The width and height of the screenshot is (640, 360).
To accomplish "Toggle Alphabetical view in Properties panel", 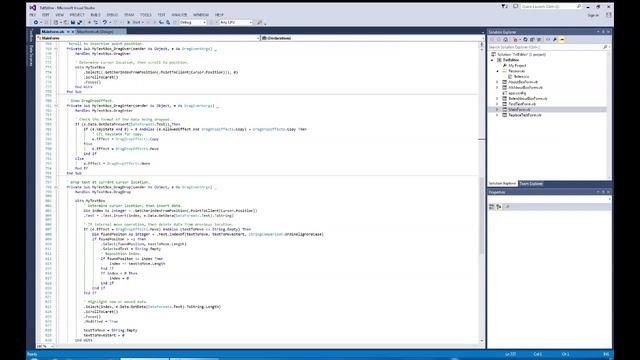I will (499, 207).
